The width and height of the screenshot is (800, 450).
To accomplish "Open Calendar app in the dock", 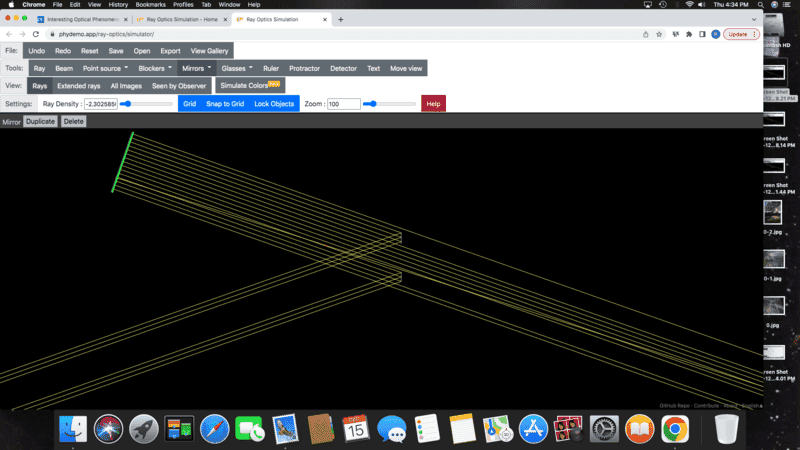I will tap(356, 429).
